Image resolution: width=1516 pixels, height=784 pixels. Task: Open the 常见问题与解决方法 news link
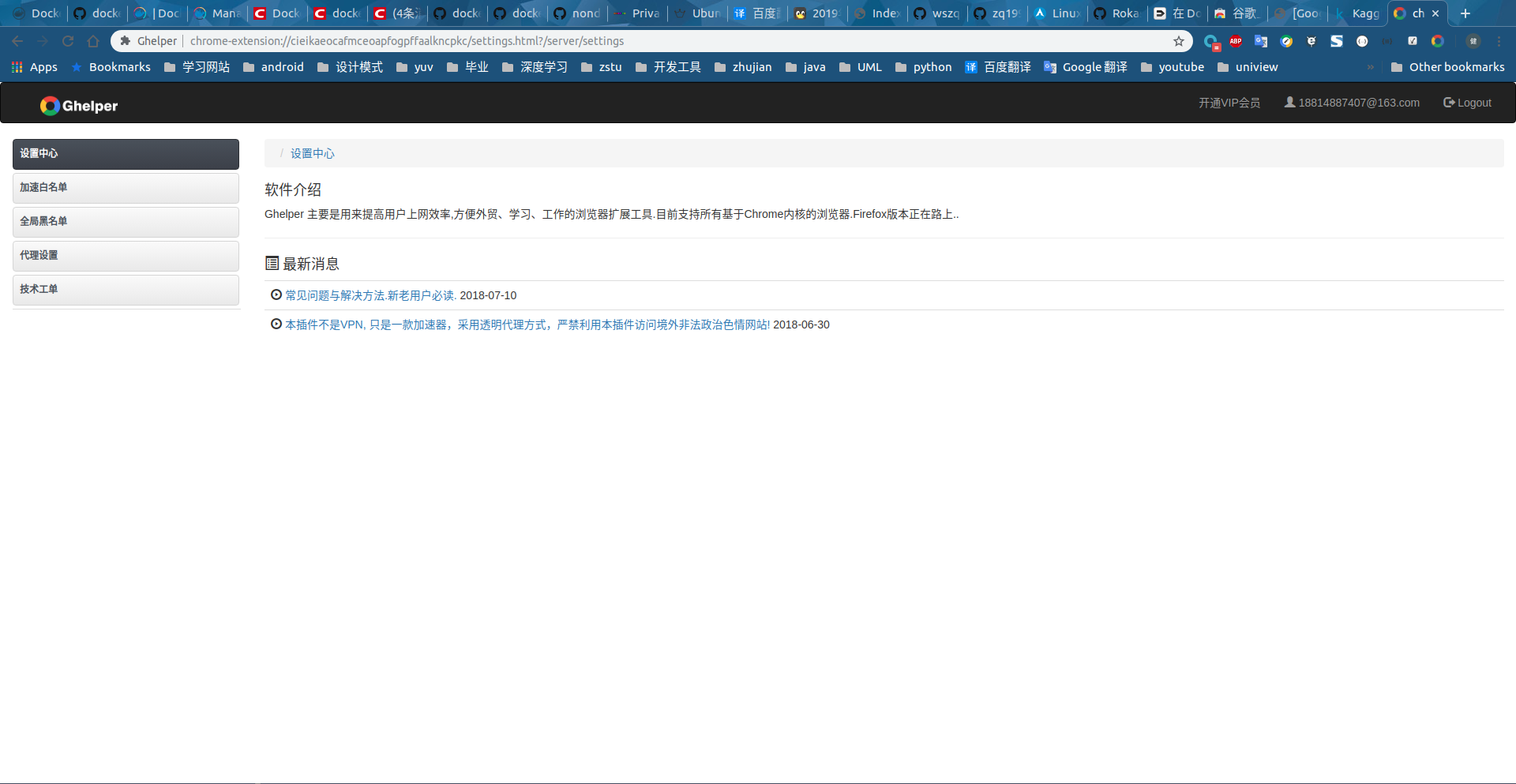point(370,295)
